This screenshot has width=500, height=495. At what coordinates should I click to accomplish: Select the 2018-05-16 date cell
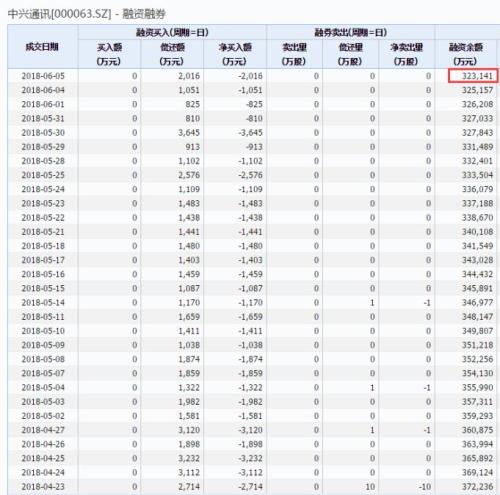click(43, 274)
